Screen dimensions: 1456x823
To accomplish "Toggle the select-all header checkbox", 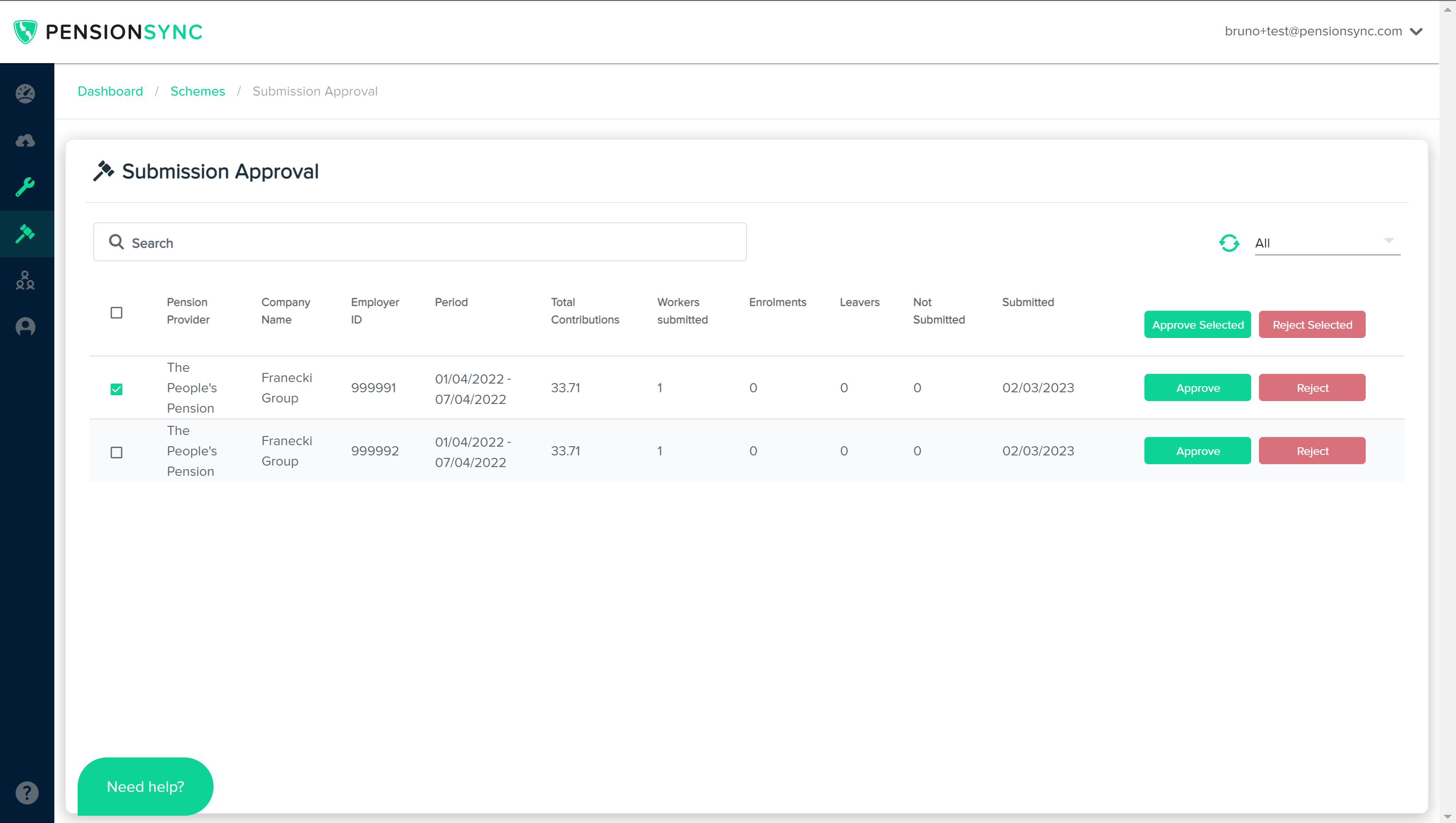I will [116, 313].
